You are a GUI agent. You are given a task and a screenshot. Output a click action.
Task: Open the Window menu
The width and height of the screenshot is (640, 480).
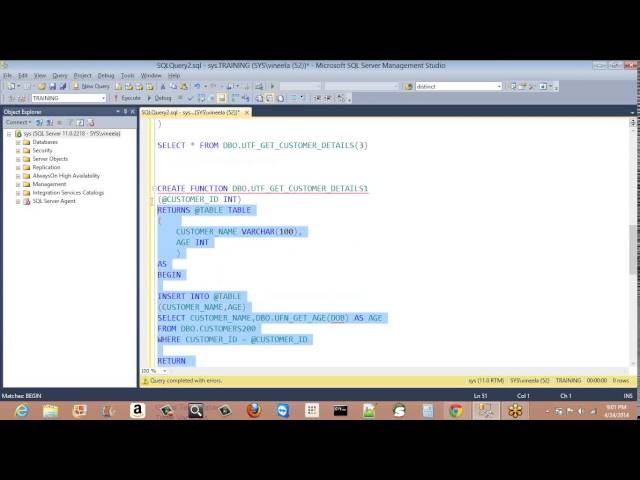coord(151,76)
